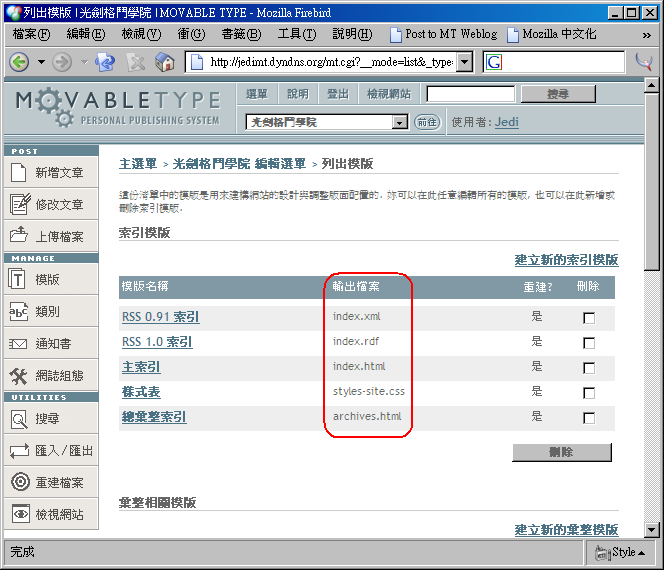Screen dimensions: 664x570
Task: Click the throbber icon at toolbar right
Action: tap(645, 62)
